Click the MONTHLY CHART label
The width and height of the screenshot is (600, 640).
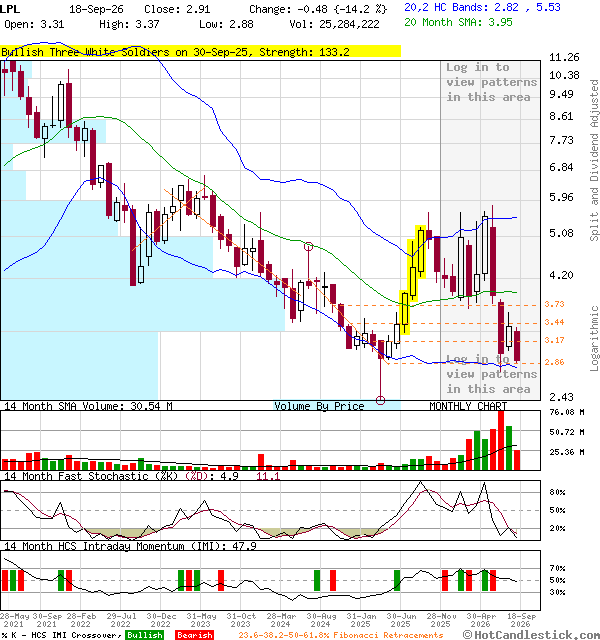click(x=468, y=406)
